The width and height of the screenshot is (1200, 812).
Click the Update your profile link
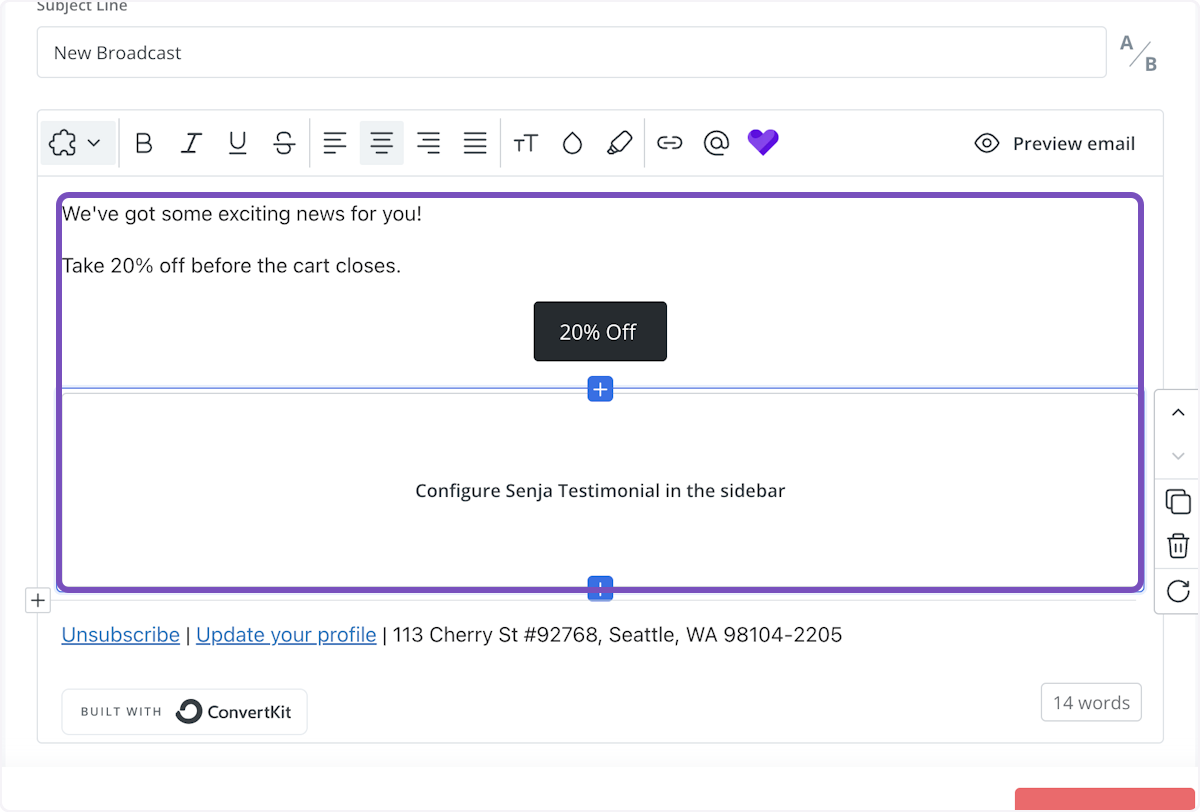[286, 635]
